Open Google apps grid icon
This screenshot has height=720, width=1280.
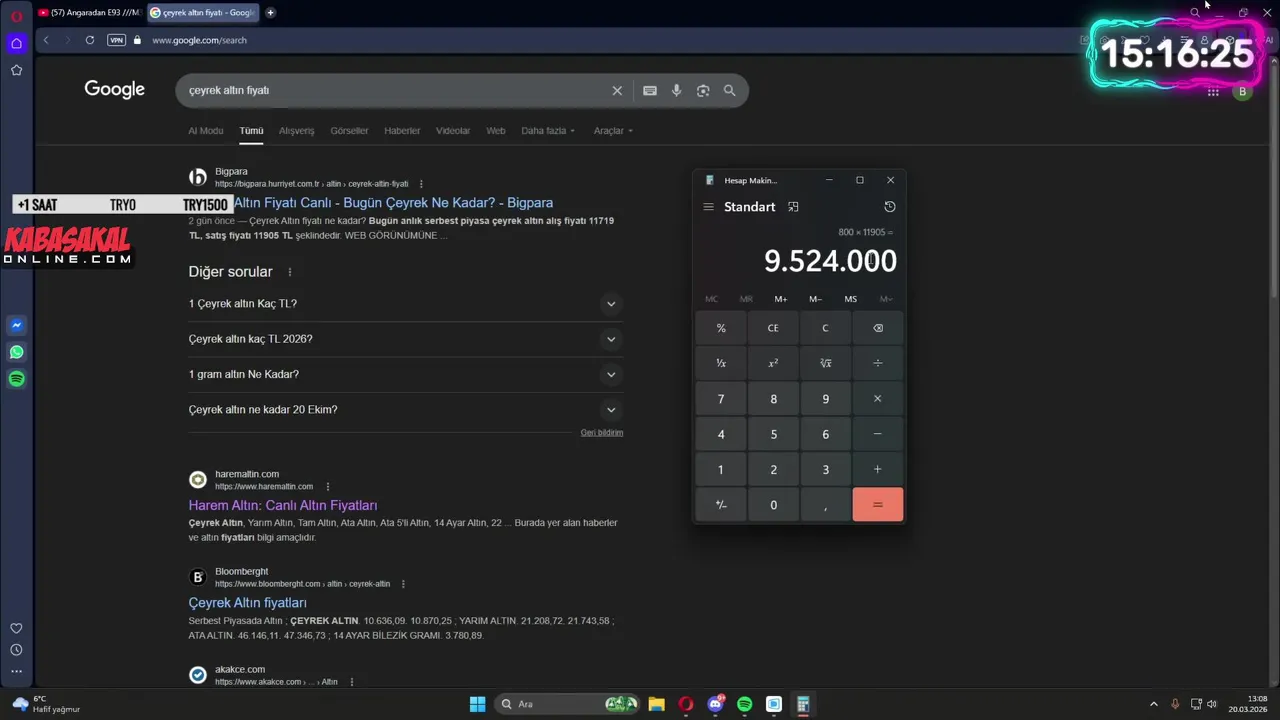click(1213, 92)
